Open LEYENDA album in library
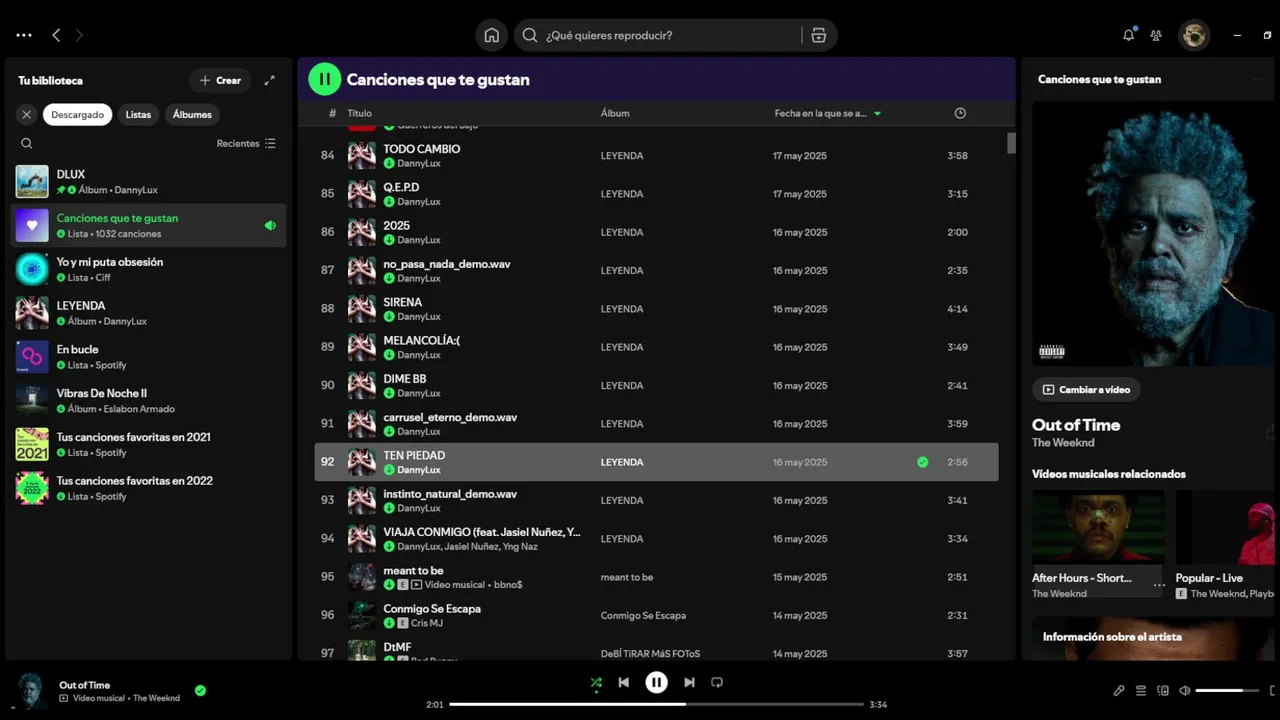Screen dimensions: 1280x720 point(148,313)
